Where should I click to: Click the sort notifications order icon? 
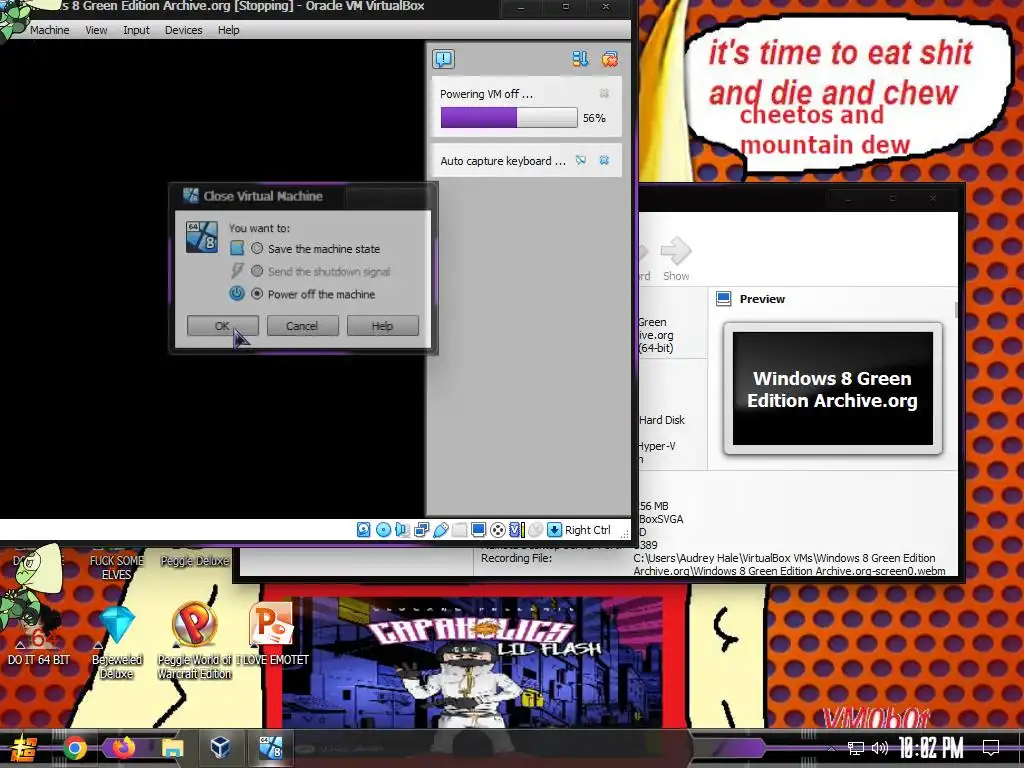[580, 59]
